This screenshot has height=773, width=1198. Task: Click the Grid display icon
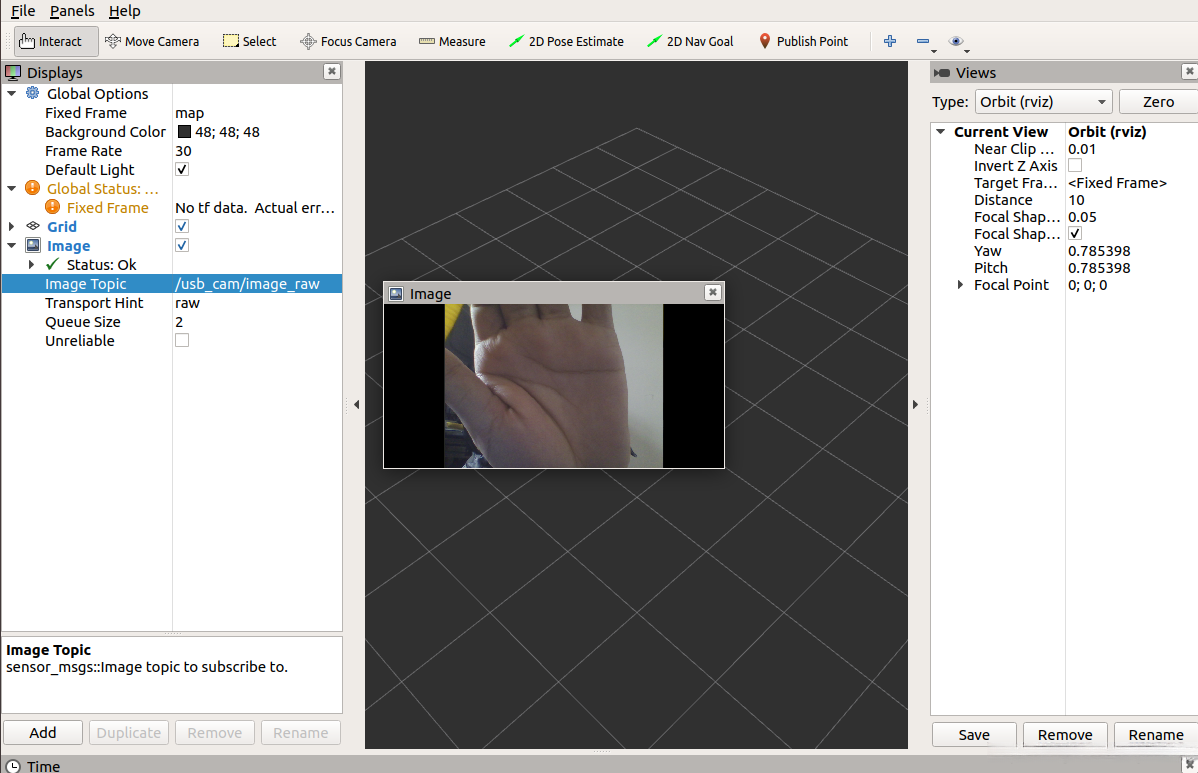tap(33, 226)
